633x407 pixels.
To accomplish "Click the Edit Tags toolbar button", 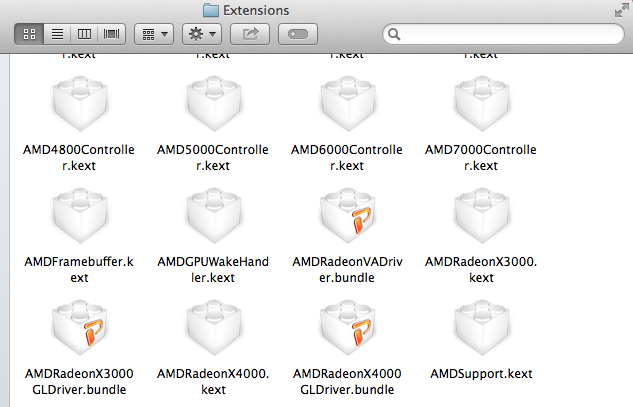I will coord(298,34).
